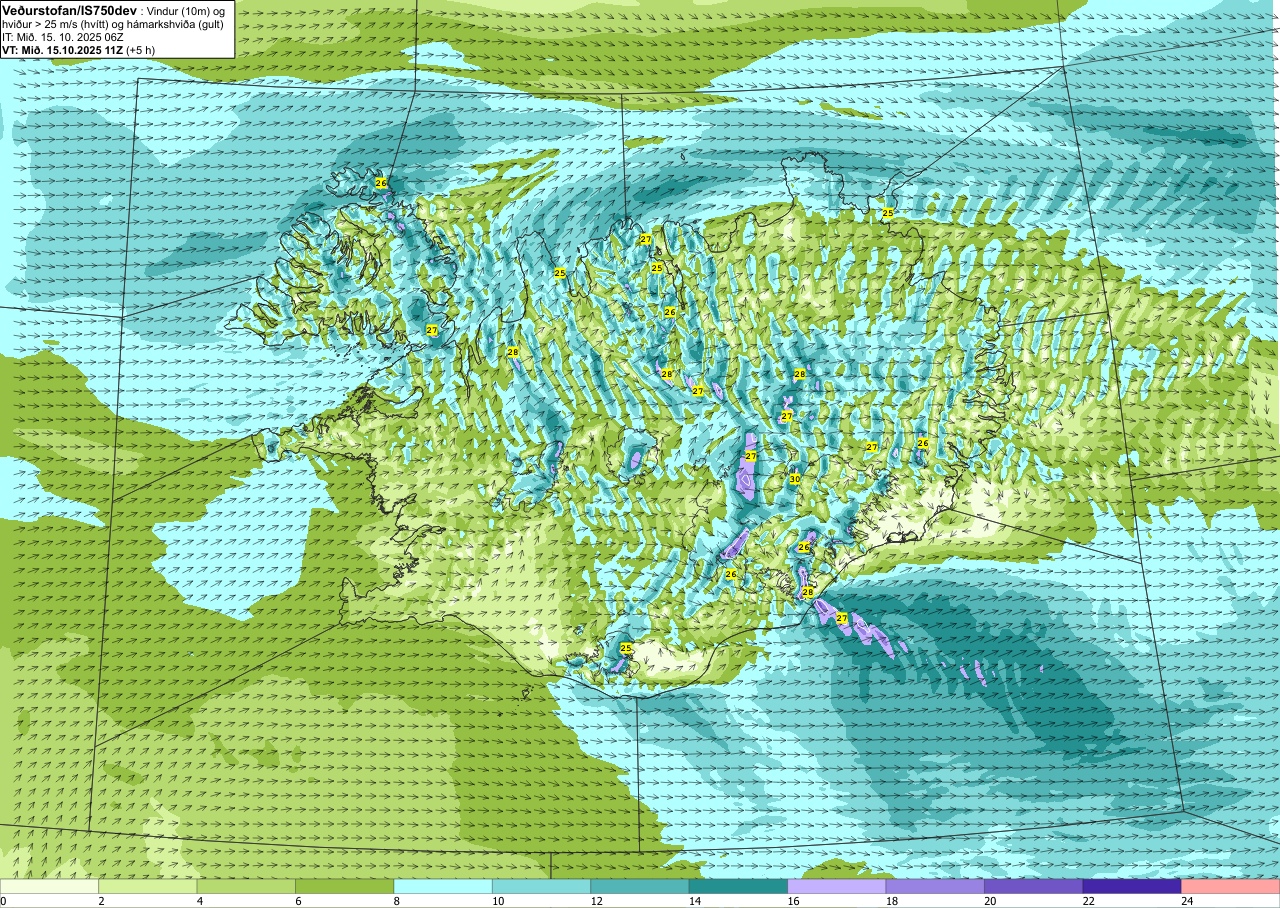Click the 22–24 m/s dark indigo legend swatch
Image resolution: width=1280 pixels, height=908 pixels.
click(x=1132, y=887)
